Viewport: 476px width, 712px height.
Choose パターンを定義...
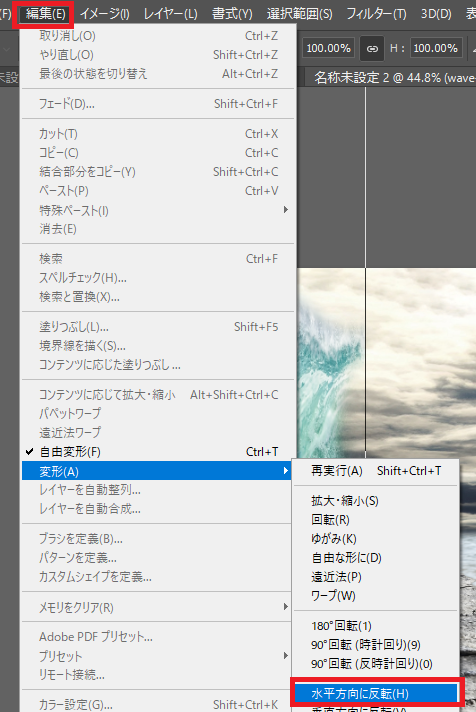[157, 558]
